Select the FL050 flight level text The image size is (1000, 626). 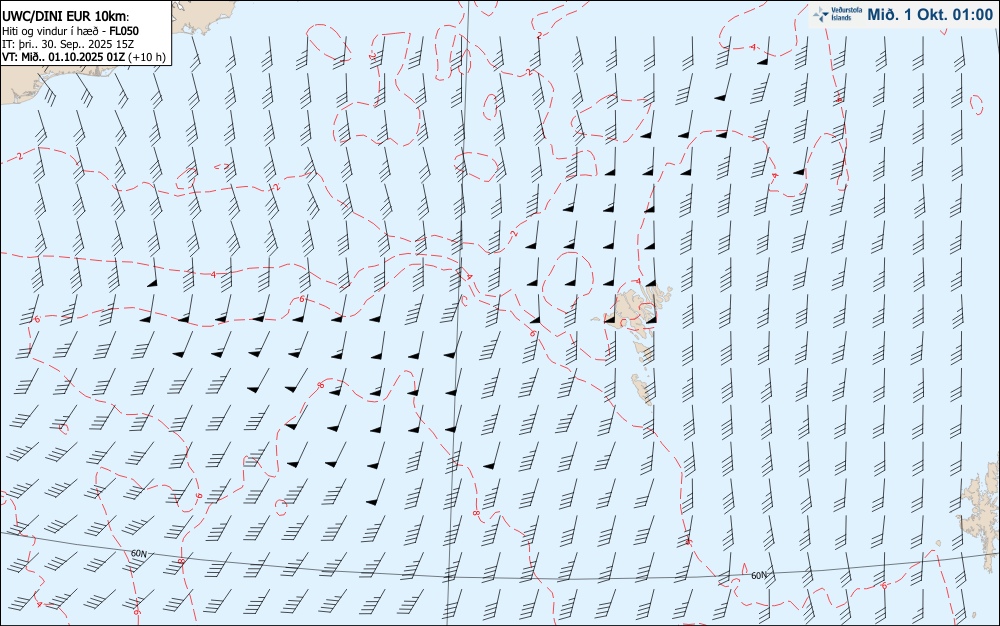click(x=124, y=31)
